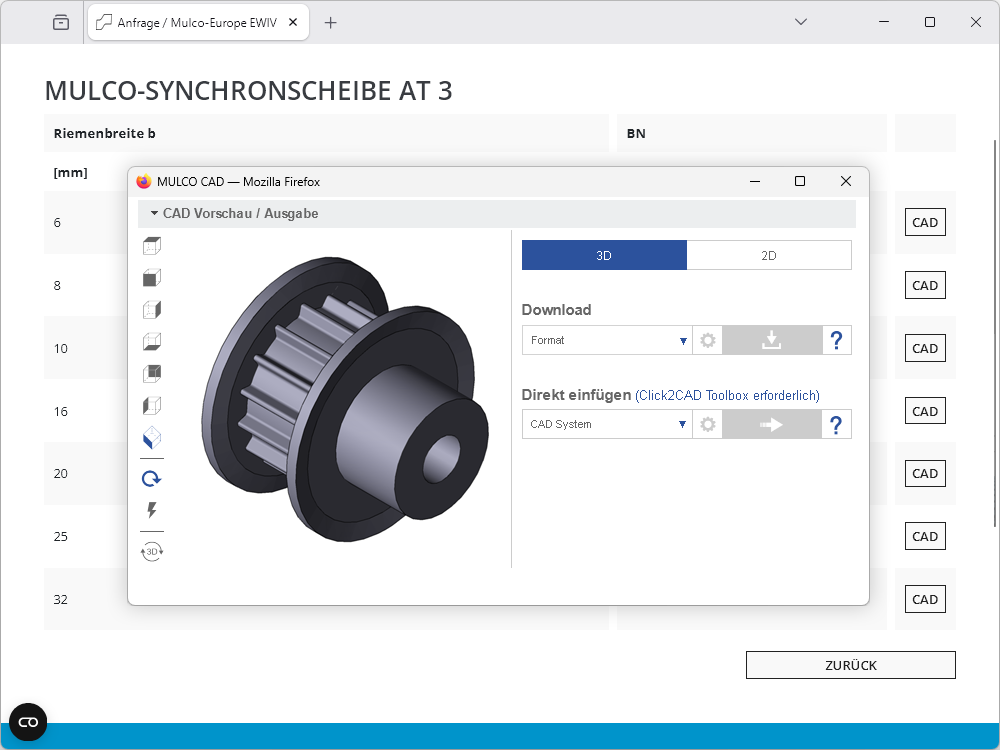The height and width of the screenshot is (750, 1000).
Task: Select the cube view with left face shaded
Action: pyautogui.click(x=152, y=406)
